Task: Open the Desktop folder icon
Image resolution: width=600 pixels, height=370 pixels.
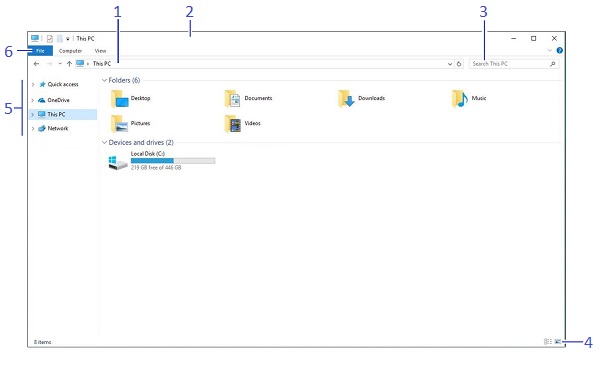Action: point(120,99)
